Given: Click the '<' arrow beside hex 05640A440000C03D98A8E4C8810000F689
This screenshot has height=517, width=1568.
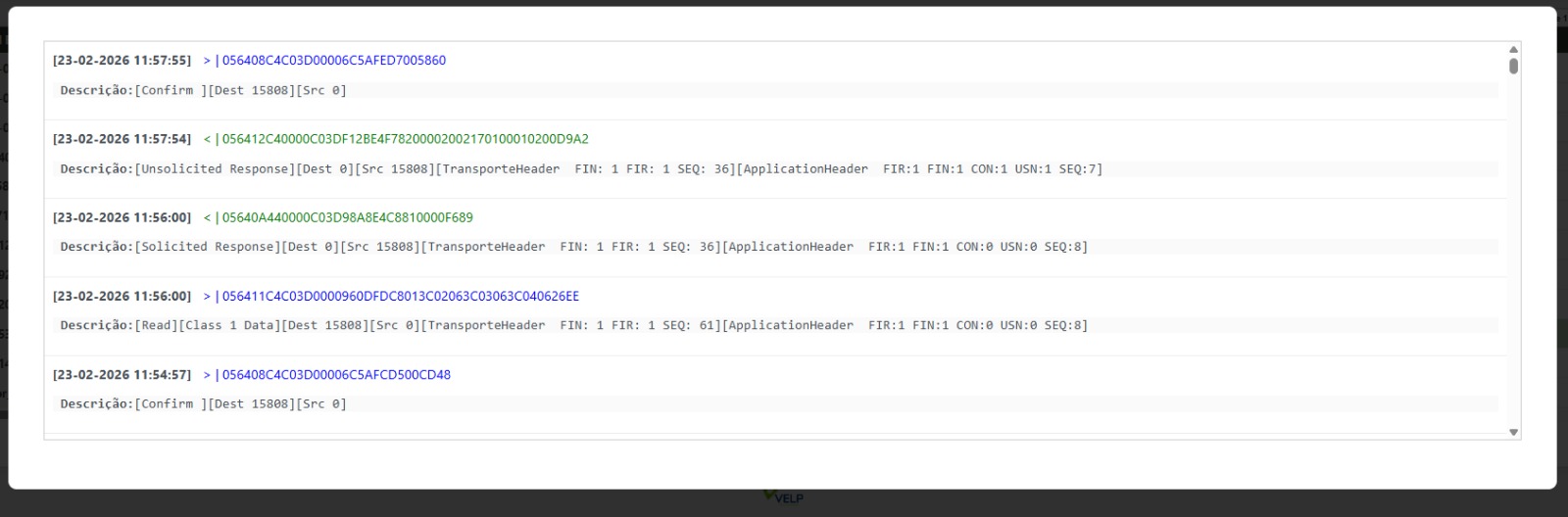Looking at the screenshot, I should point(207,217).
